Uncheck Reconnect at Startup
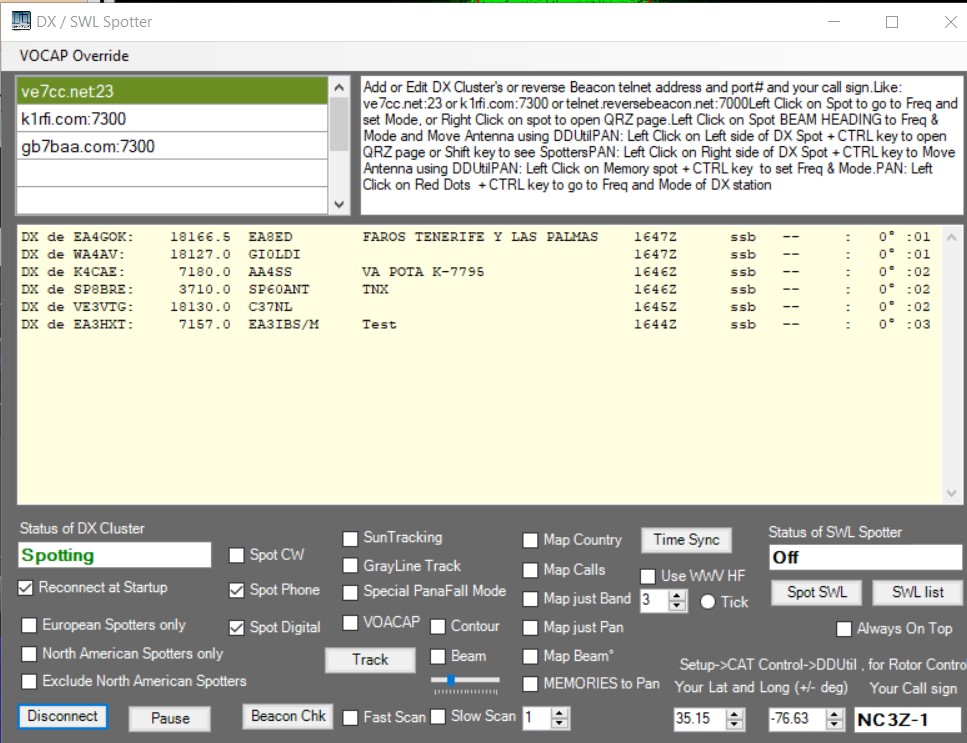Screen dimensions: 967x743 coord(26,588)
